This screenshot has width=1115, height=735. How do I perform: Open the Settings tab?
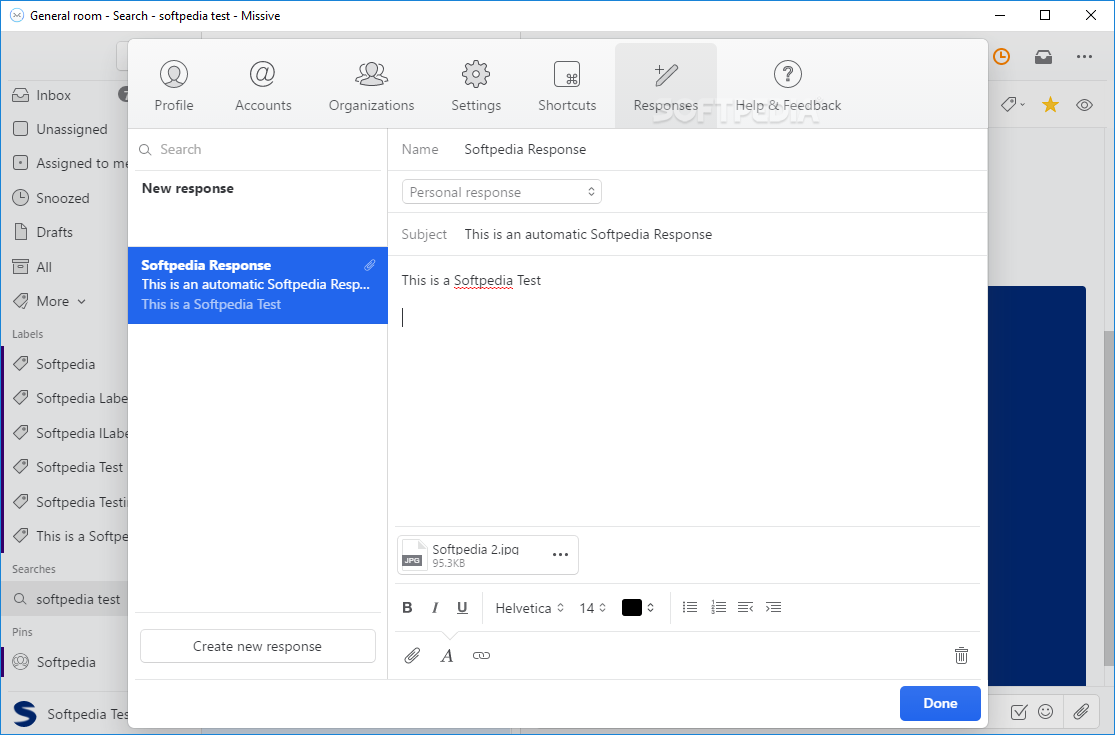coord(476,86)
